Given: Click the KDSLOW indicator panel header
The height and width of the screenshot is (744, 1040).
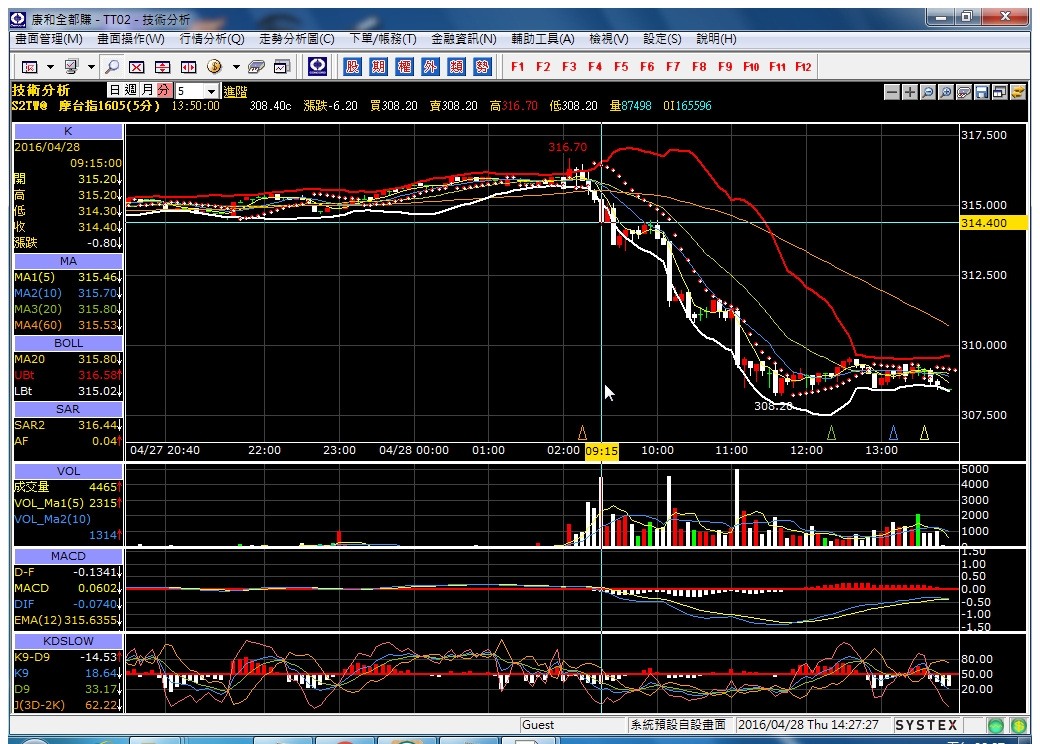Looking at the screenshot, I should pos(68,641).
